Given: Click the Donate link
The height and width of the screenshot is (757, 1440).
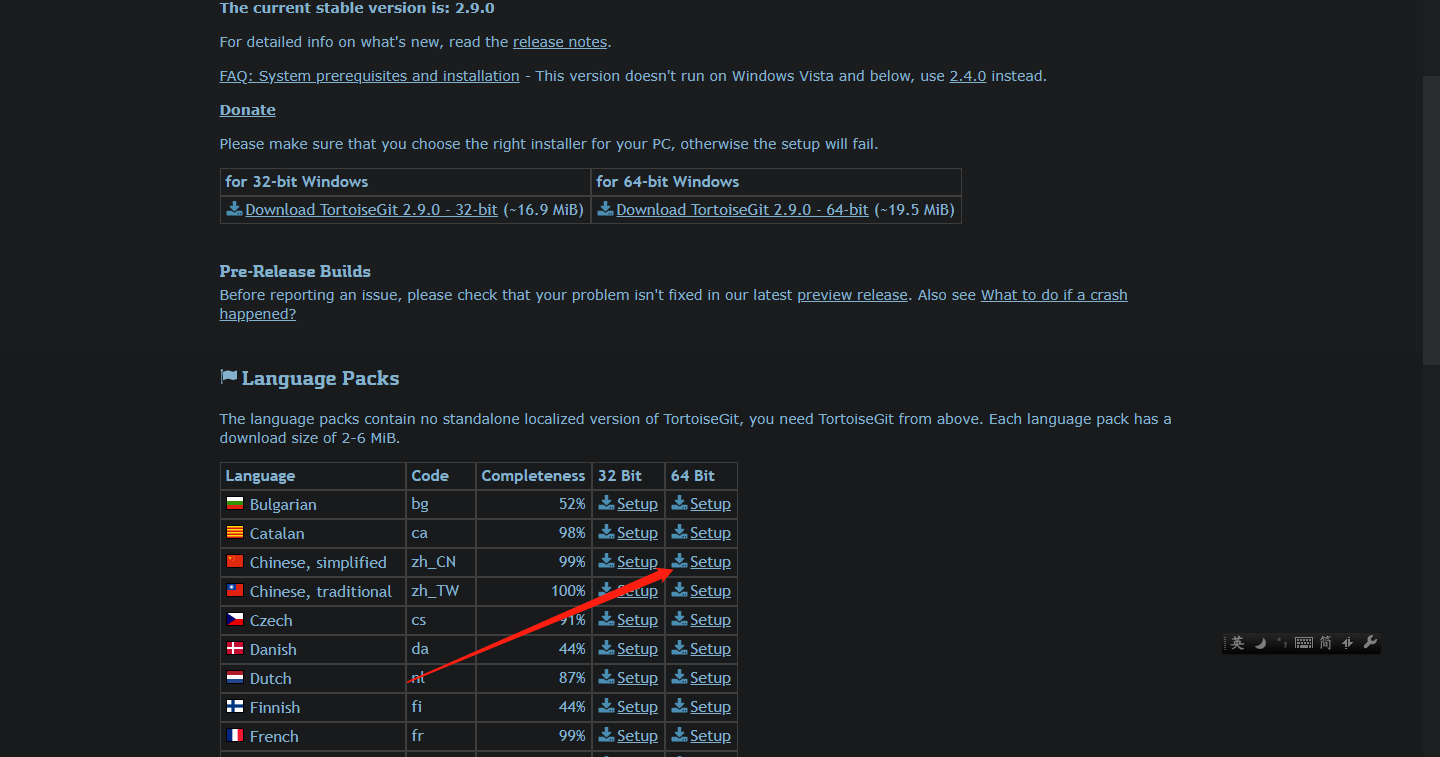Looking at the screenshot, I should pos(247,109).
